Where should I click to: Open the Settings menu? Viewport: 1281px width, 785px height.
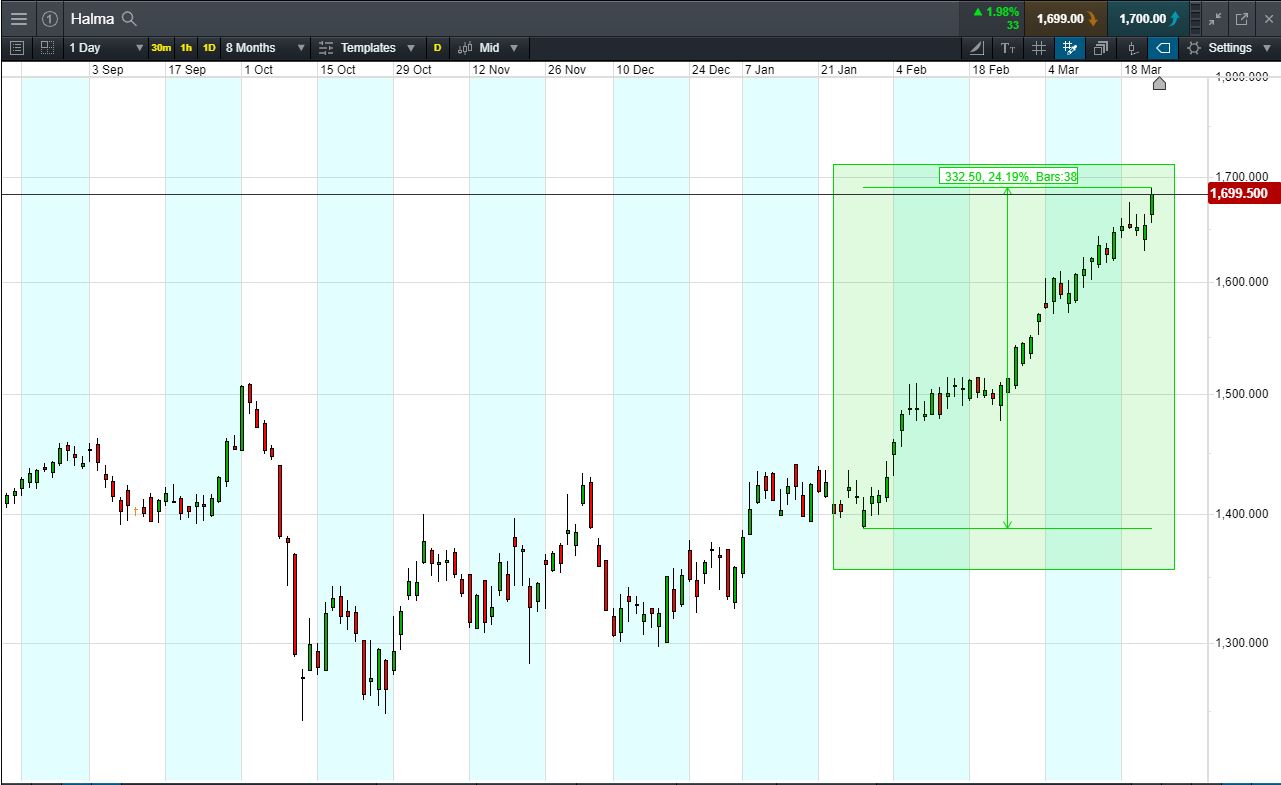click(1220, 48)
